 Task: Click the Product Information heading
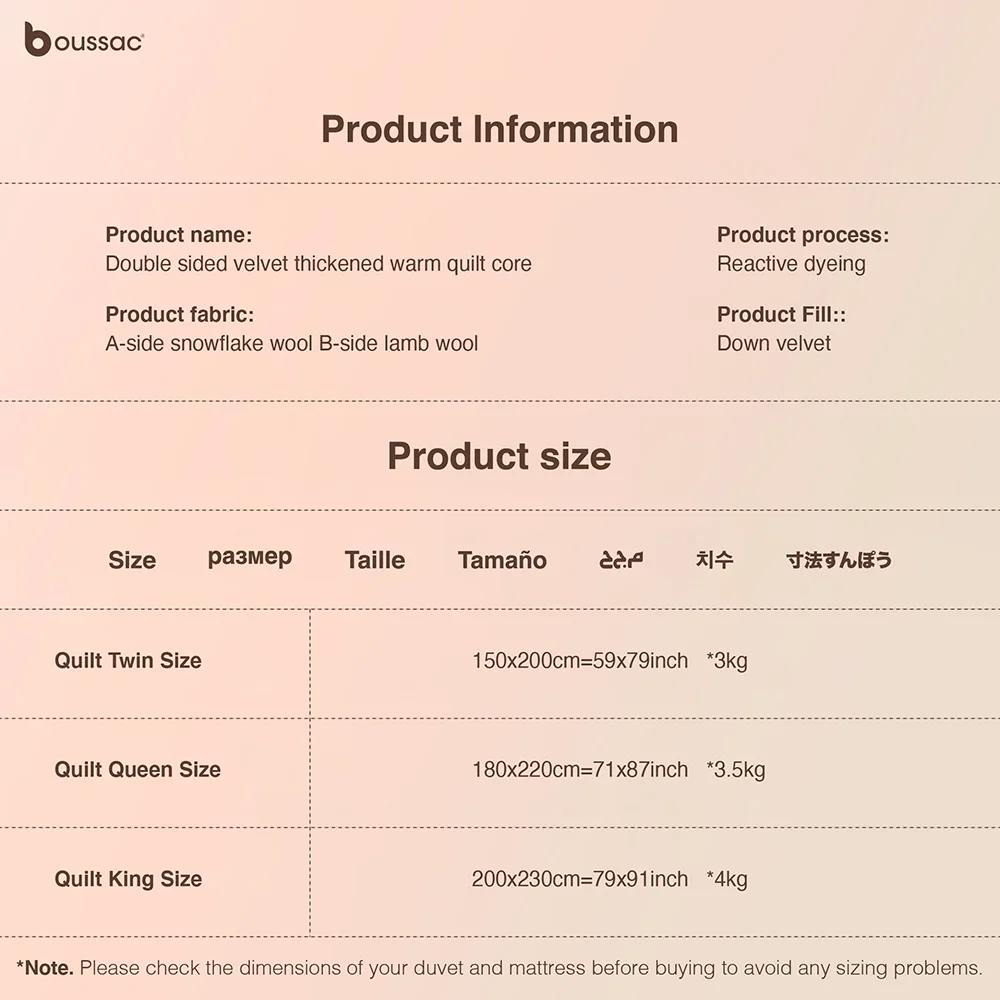pyautogui.click(x=499, y=129)
